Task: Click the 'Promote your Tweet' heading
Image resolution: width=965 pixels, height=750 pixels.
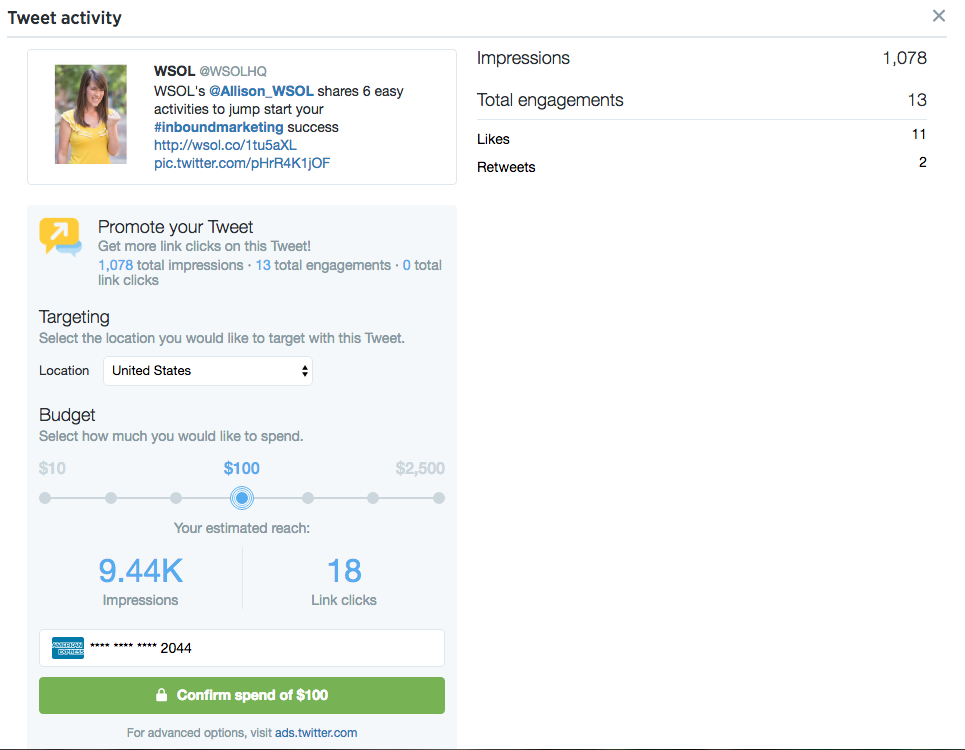Action: click(175, 227)
